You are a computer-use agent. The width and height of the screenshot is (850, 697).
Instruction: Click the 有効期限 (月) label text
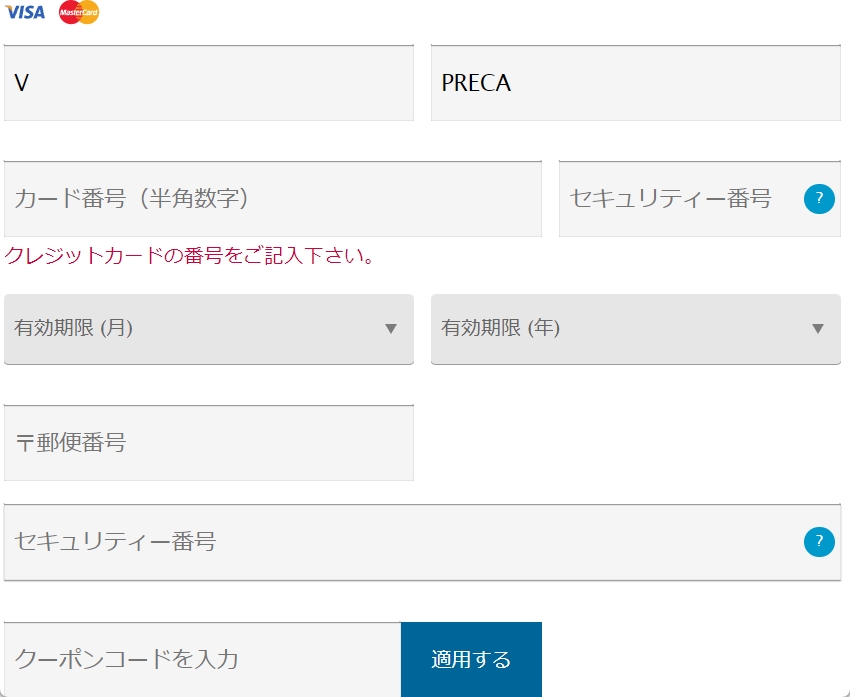coord(74,328)
